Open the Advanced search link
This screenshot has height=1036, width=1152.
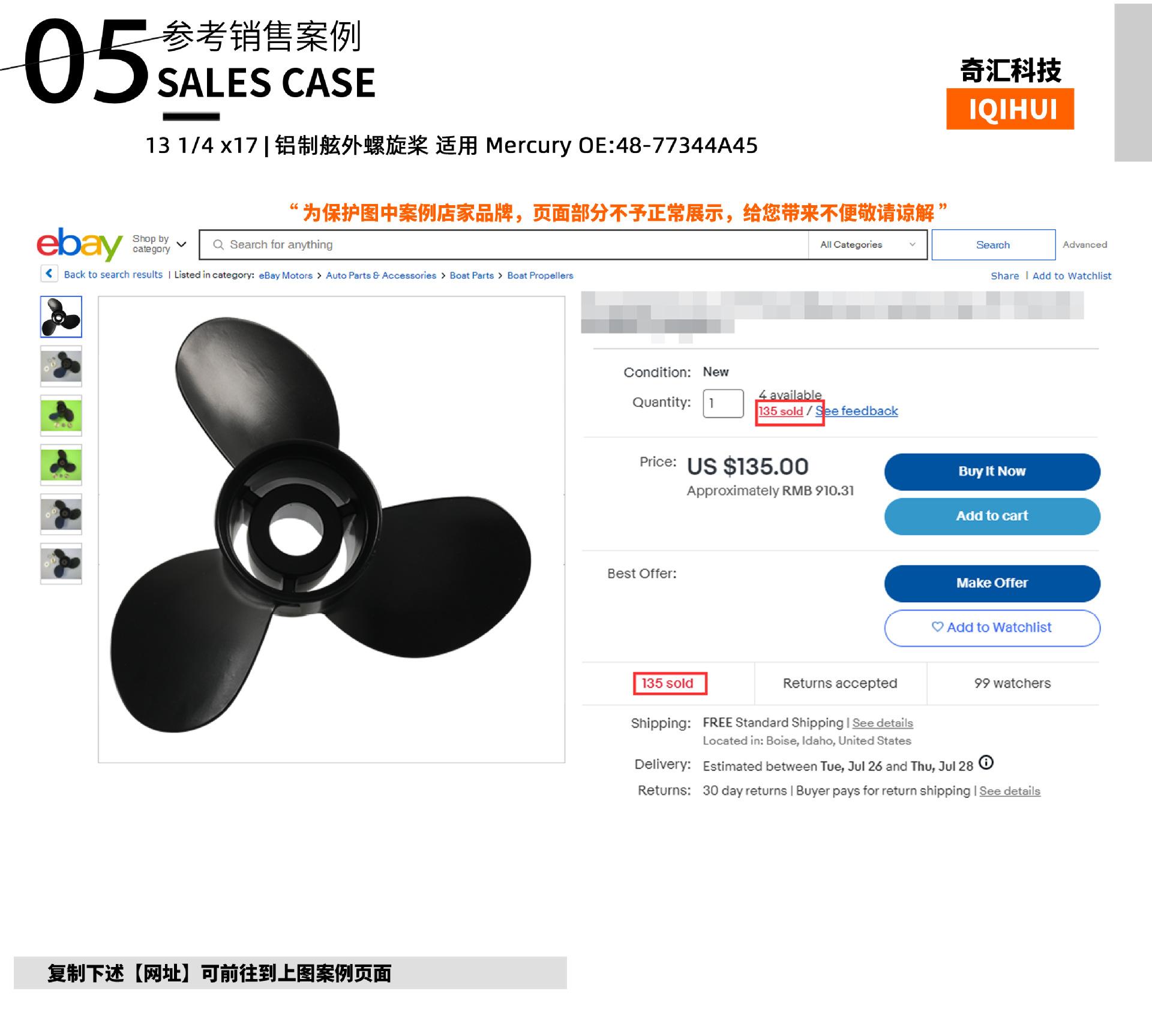coord(1085,245)
